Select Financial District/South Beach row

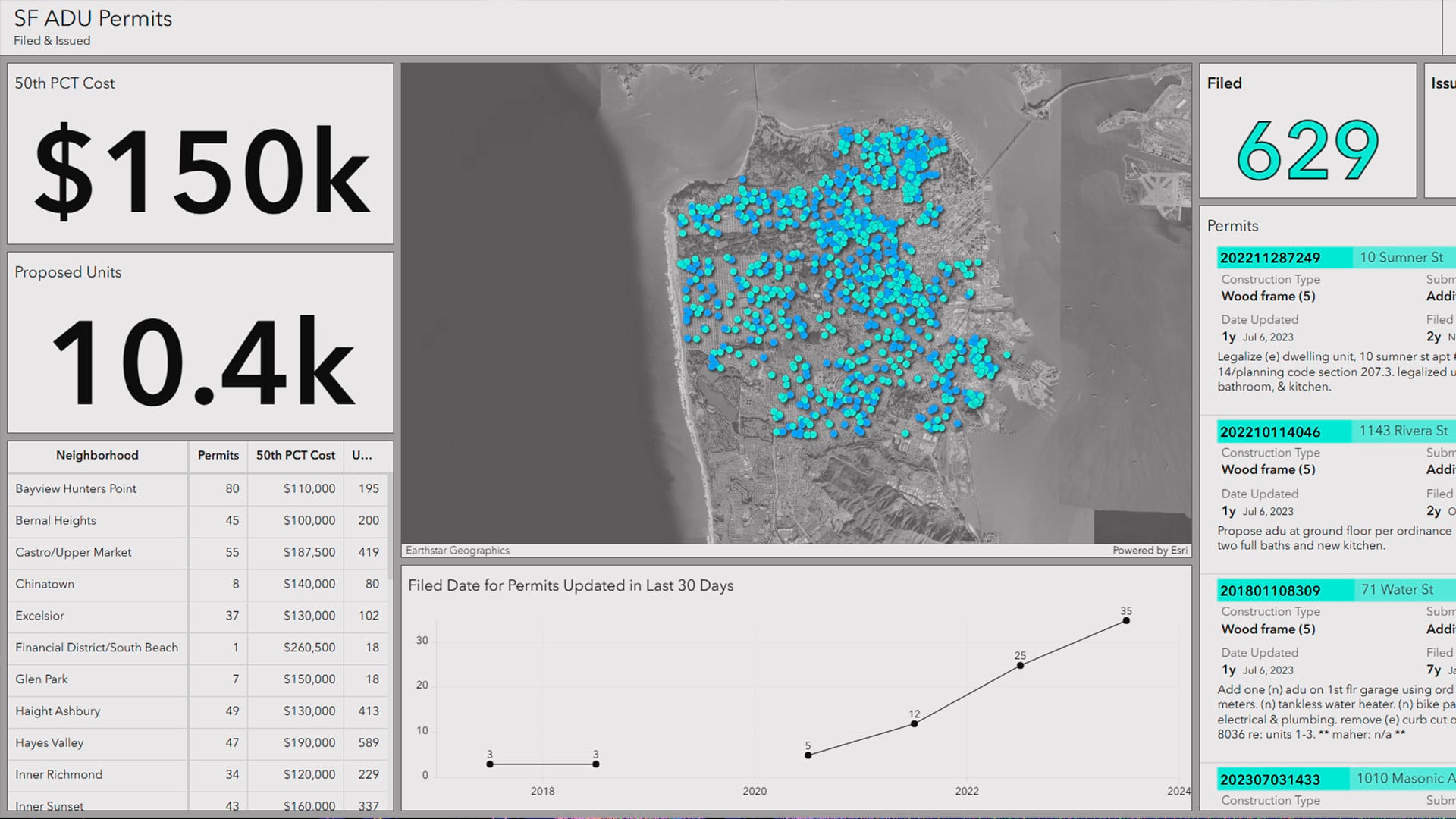click(96, 648)
